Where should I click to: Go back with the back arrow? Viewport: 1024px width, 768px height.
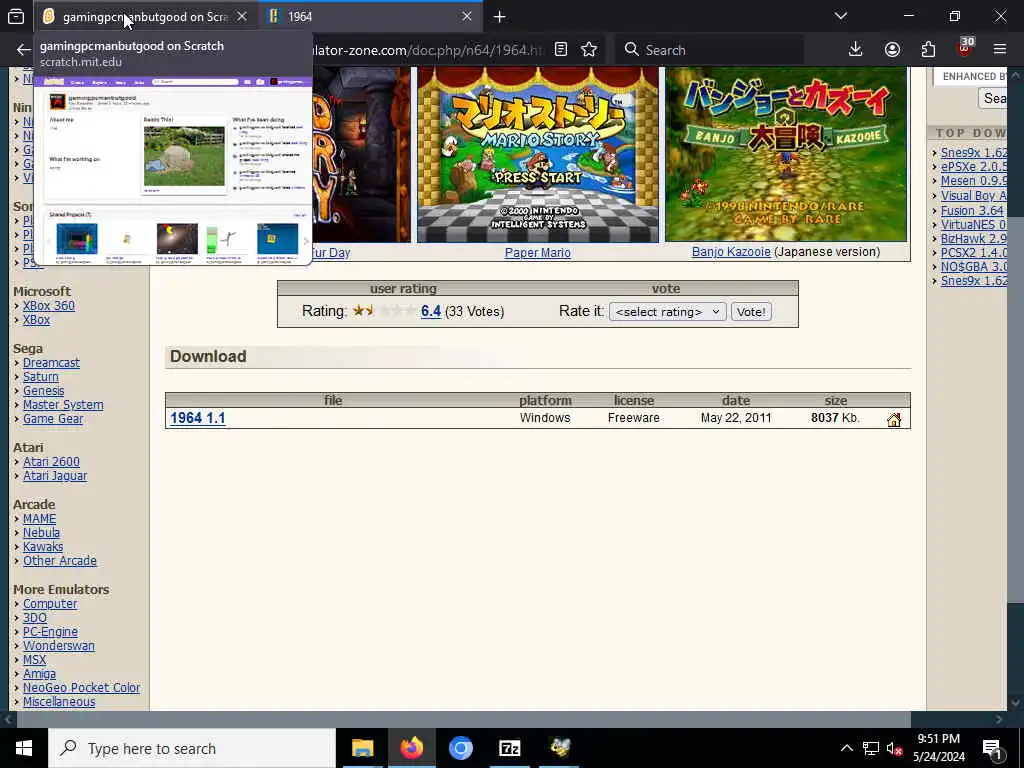tap(24, 50)
